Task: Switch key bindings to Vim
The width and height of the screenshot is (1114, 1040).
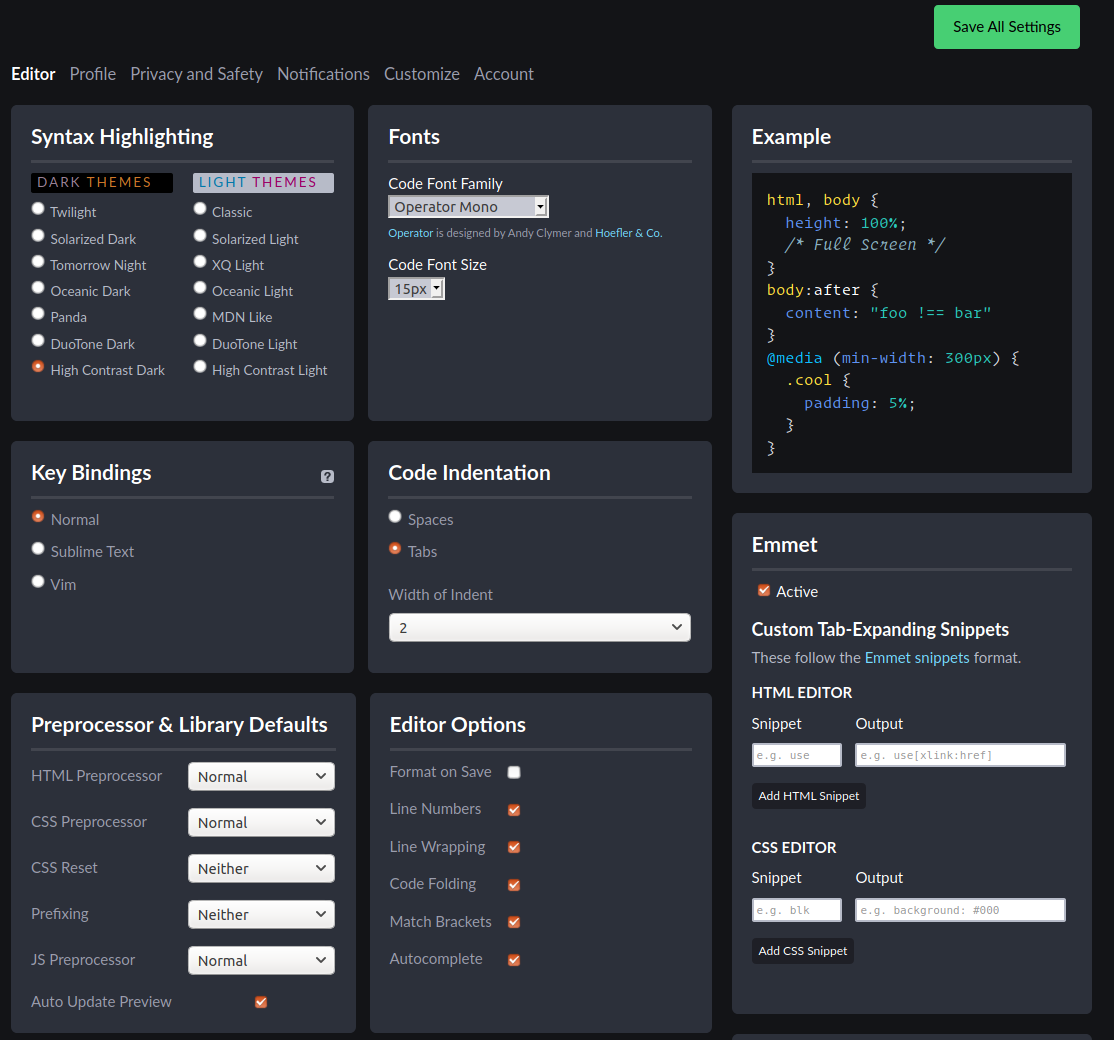Action: point(37,581)
